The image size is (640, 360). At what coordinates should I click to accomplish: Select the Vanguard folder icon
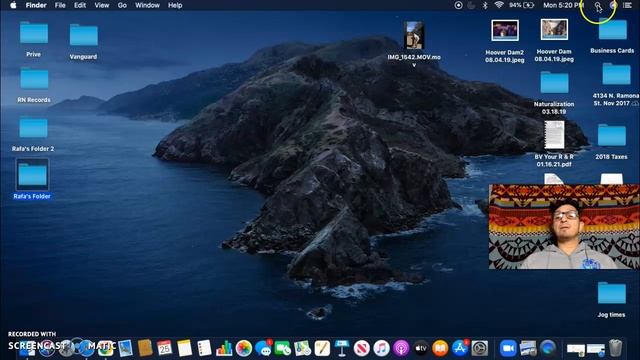(84, 35)
